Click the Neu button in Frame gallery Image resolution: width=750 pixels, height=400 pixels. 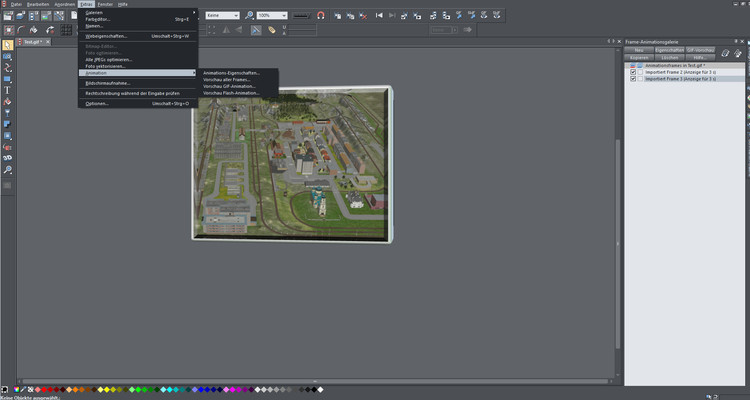point(639,50)
